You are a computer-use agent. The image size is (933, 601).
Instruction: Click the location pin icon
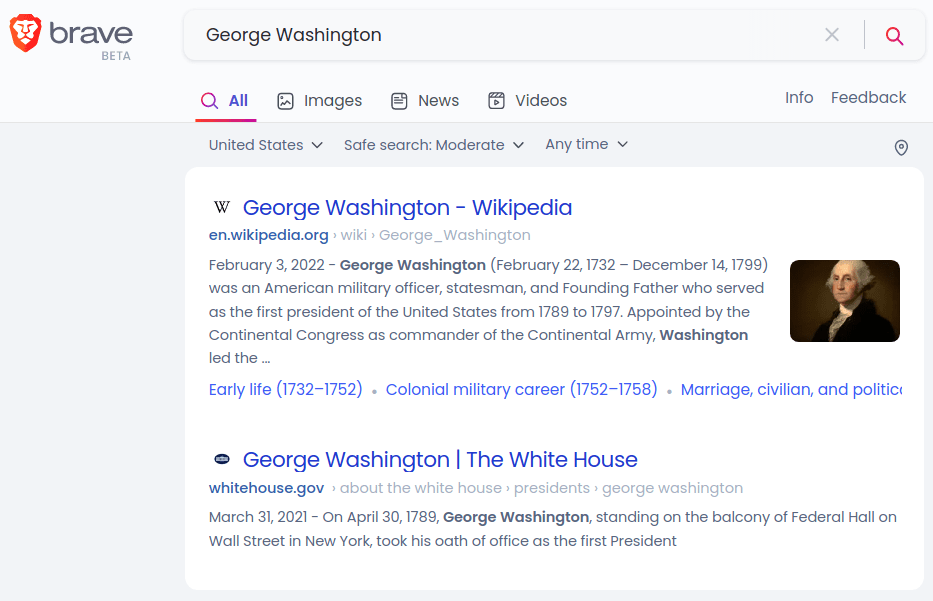(x=901, y=147)
